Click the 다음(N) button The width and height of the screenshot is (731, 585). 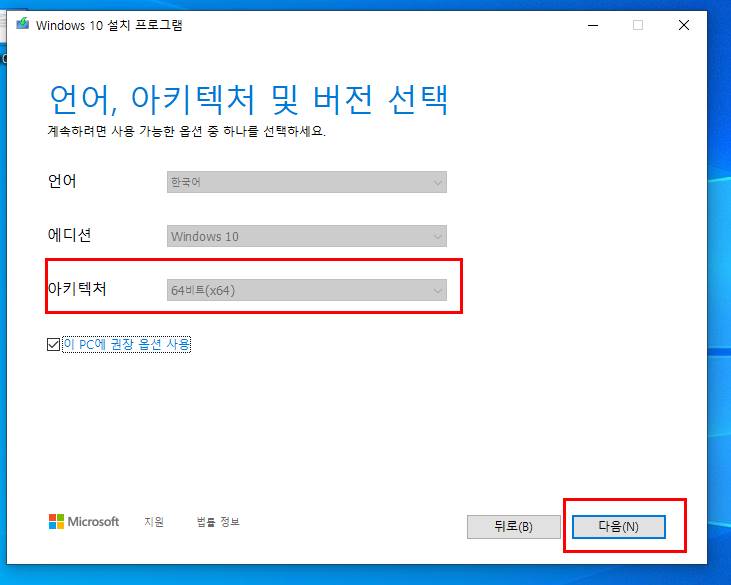619,527
